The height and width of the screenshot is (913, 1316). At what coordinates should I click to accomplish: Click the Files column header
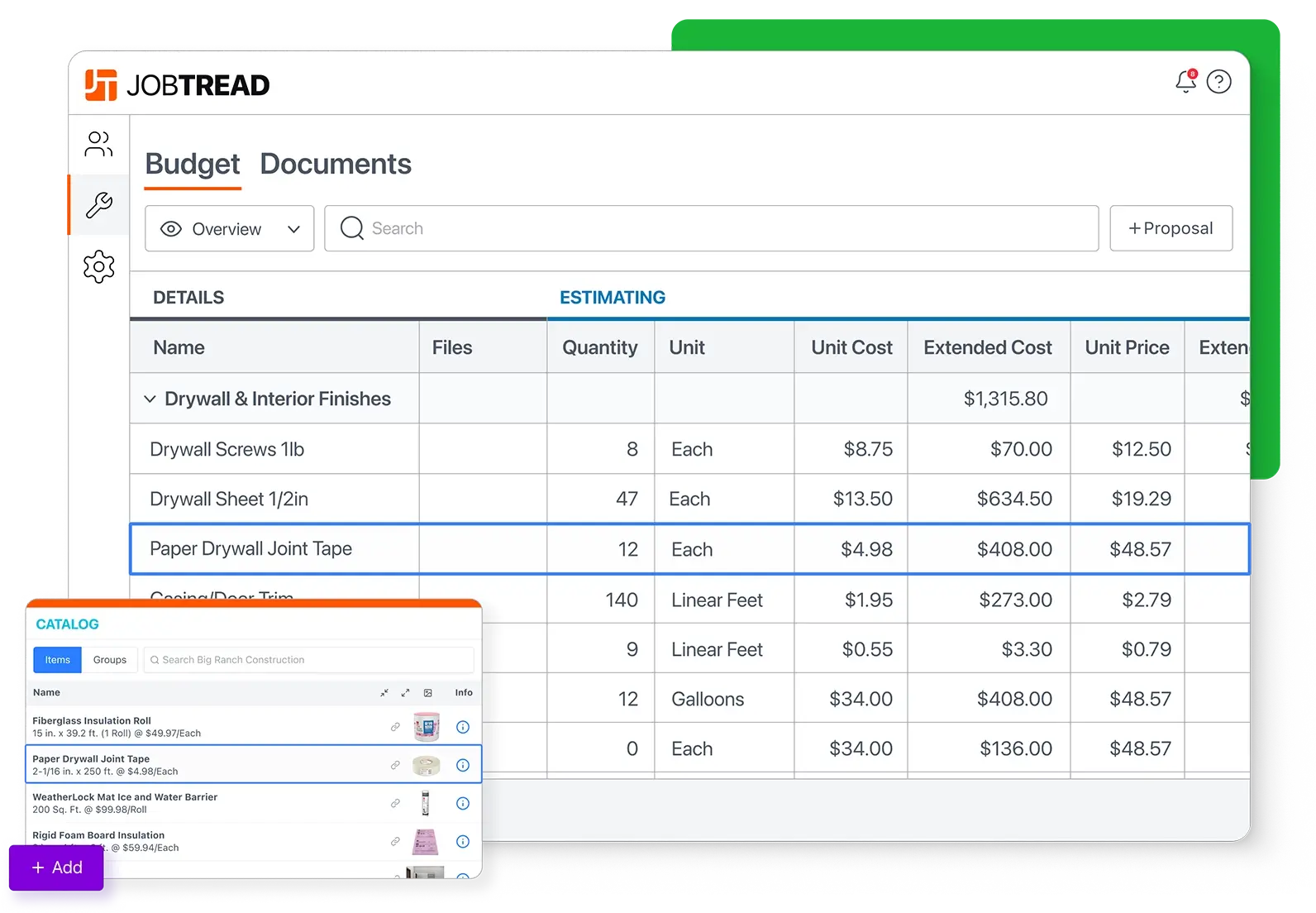452,347
